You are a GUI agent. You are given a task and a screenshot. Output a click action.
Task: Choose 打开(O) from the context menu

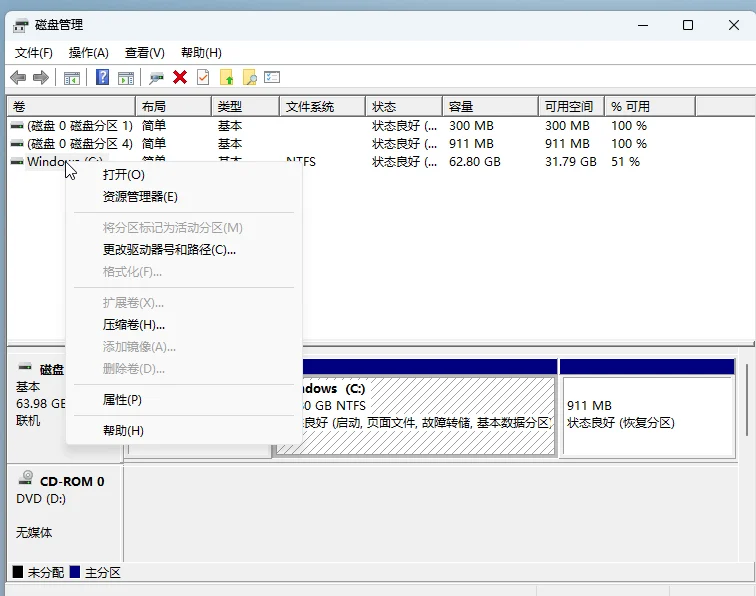(183, 175)
